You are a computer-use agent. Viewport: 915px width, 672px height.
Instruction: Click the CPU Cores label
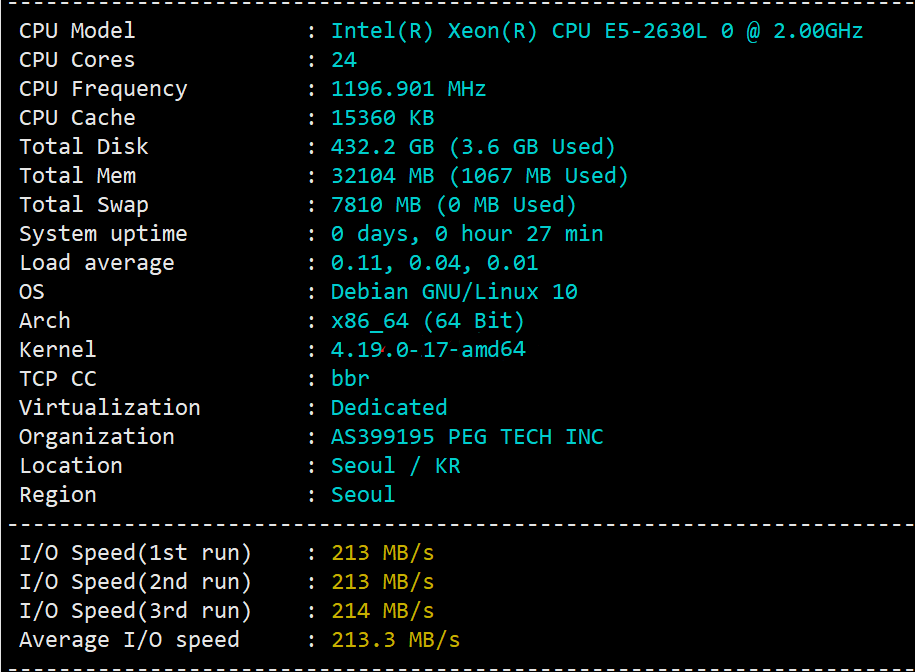(77, 60)
